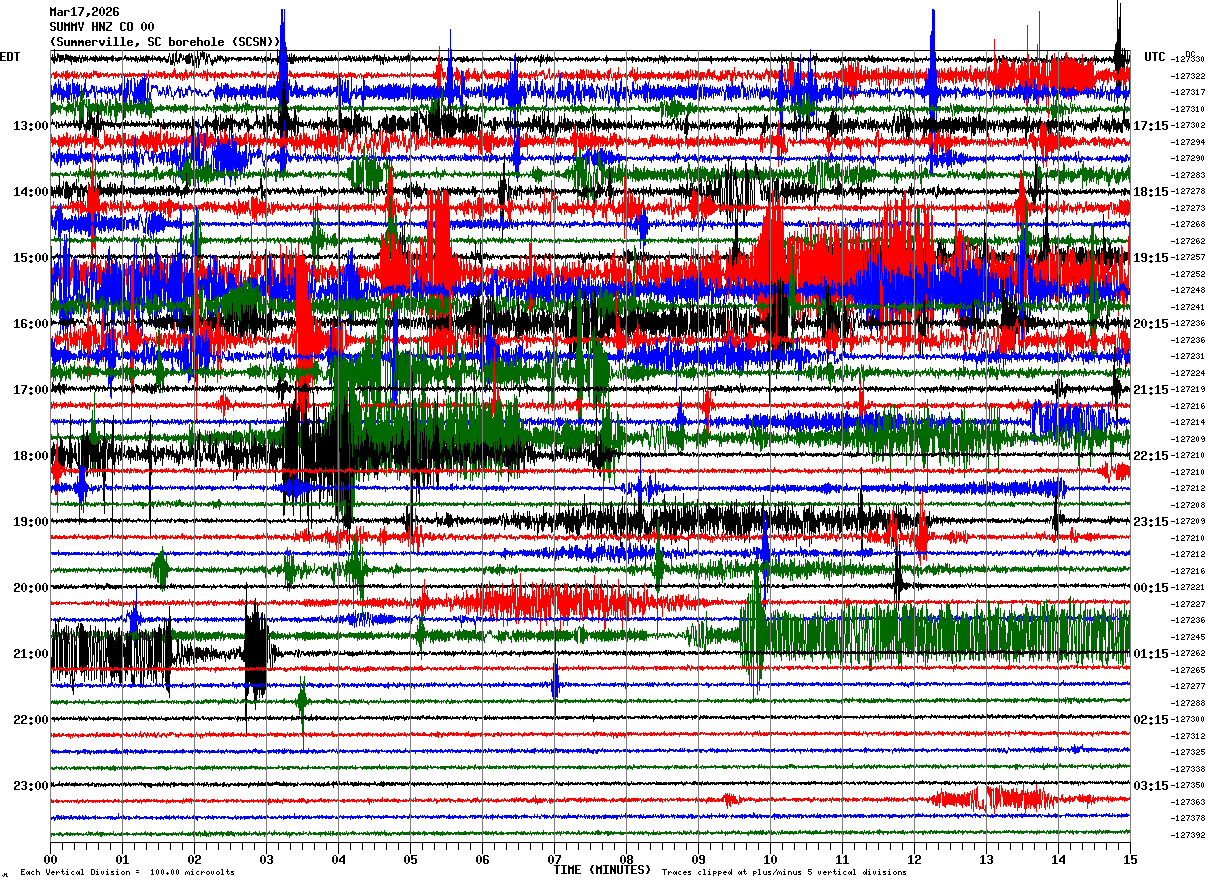Click the 13:00 EDT time label
The width and height of the screenshot is (1210, 886).
pos(31,126)
